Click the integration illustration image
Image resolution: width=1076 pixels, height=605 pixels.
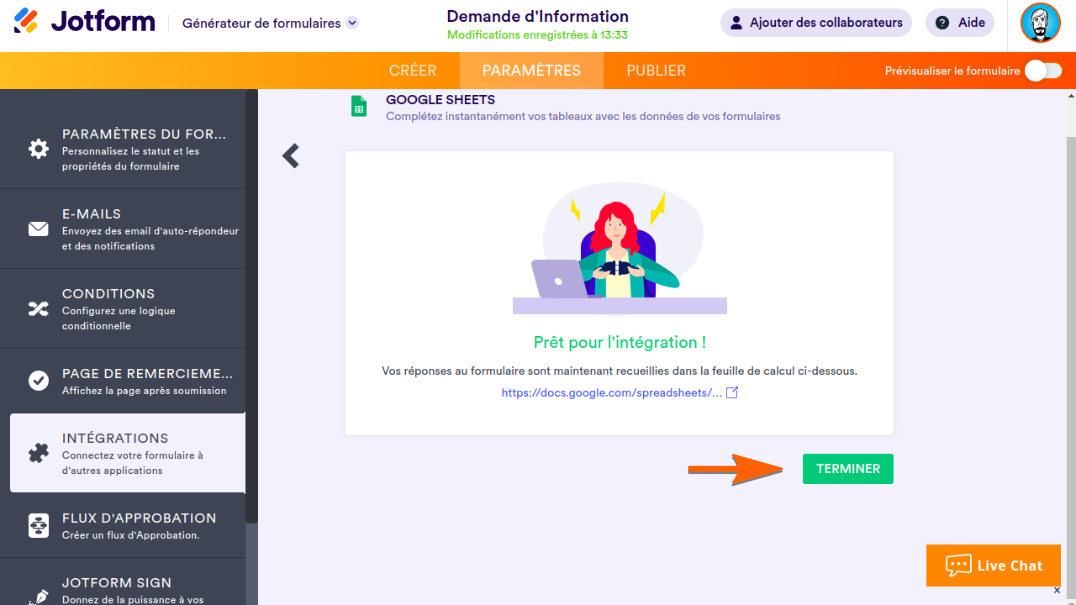(620, 248)
